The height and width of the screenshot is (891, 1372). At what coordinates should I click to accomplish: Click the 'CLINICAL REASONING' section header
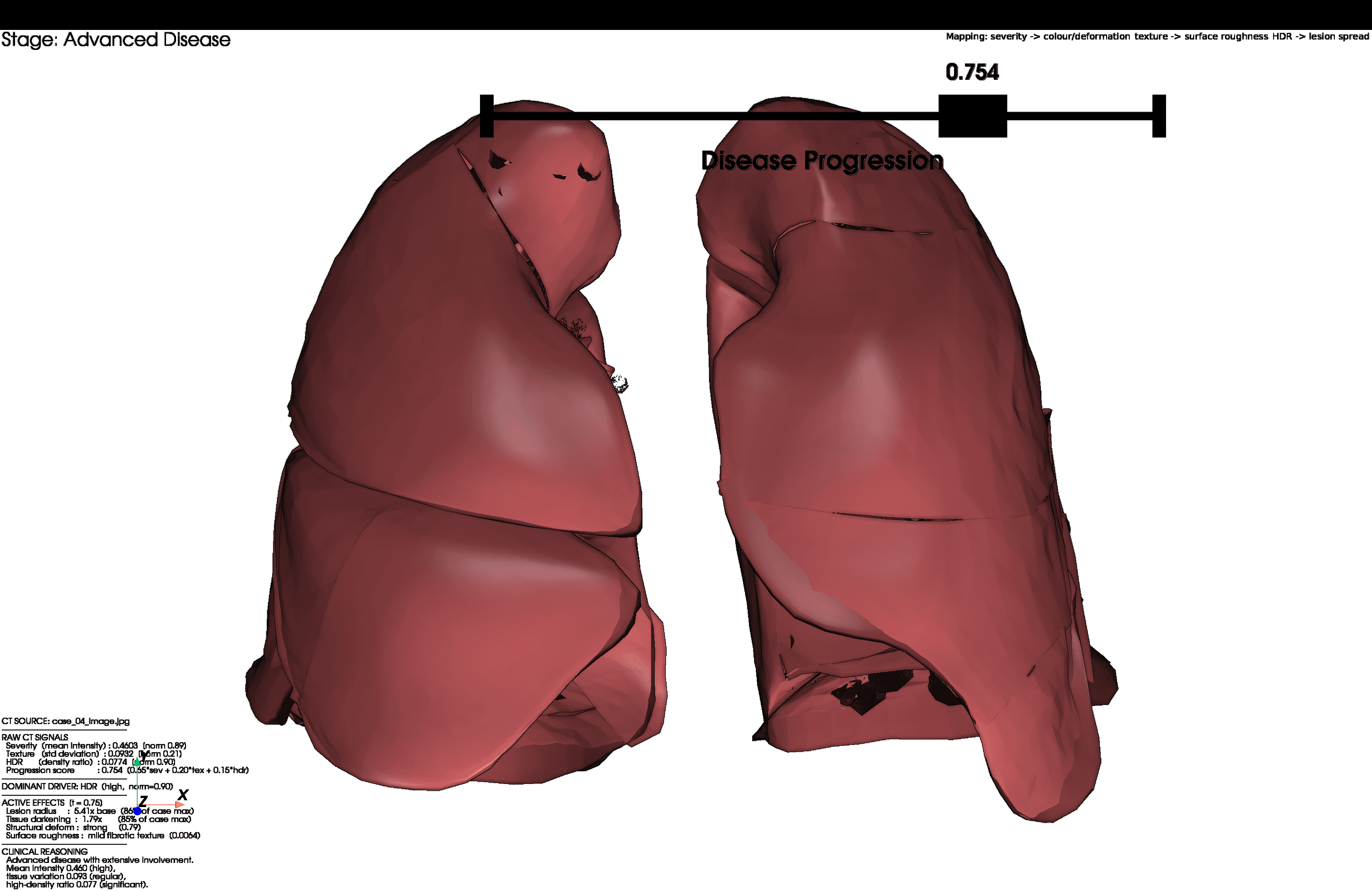click(44, 851)
